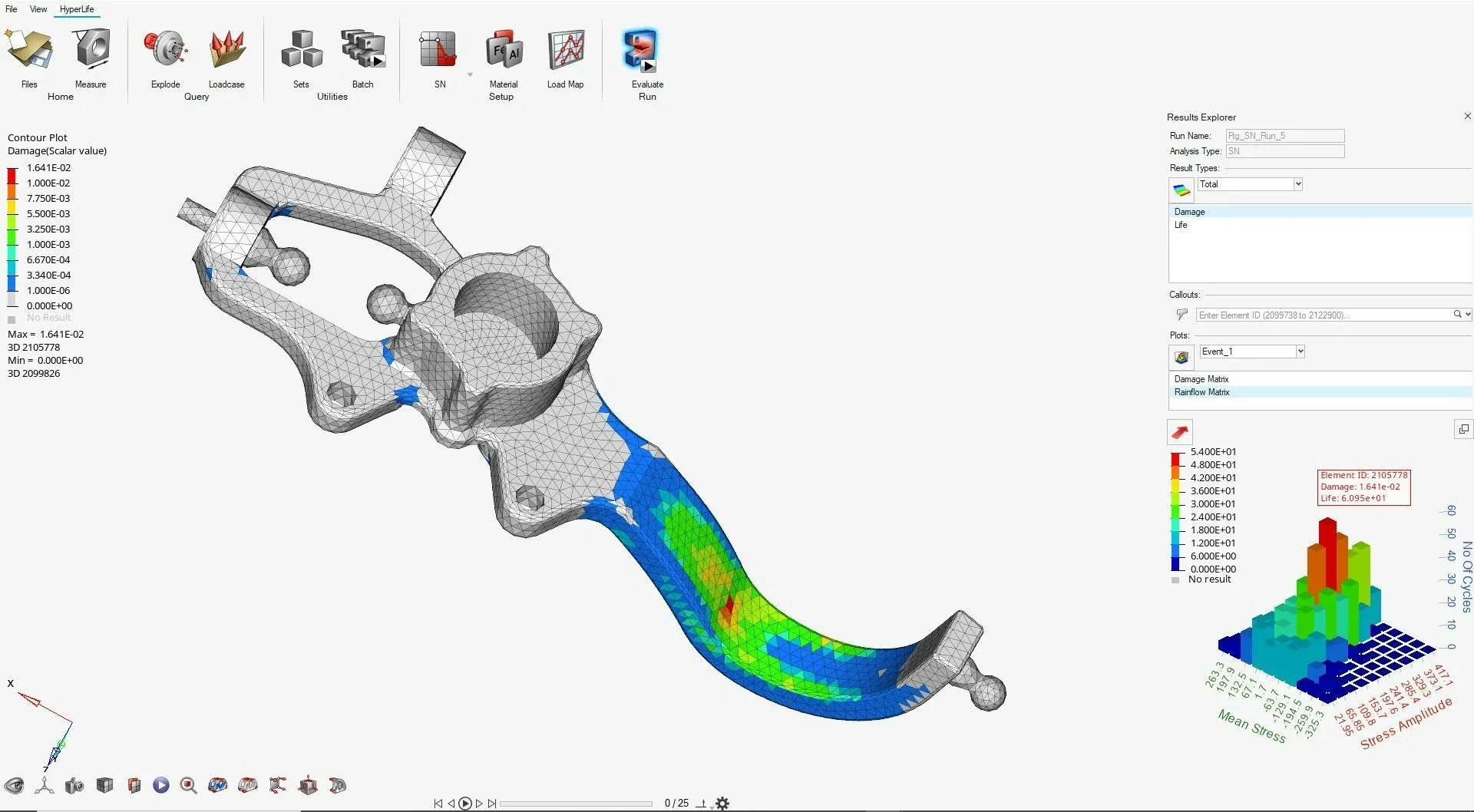The image size is (1474, 812).
Task: Click the gray shaded cube display icon
Action: [105, 785]
